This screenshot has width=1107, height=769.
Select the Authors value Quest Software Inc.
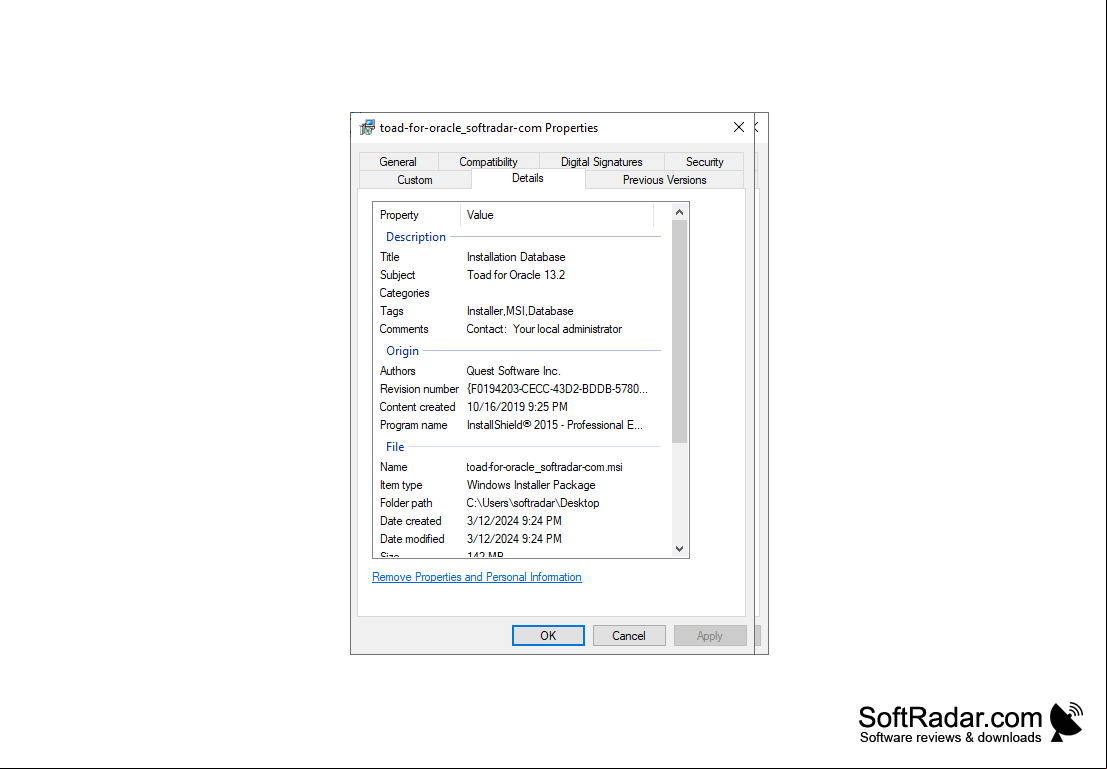(513, 371)
